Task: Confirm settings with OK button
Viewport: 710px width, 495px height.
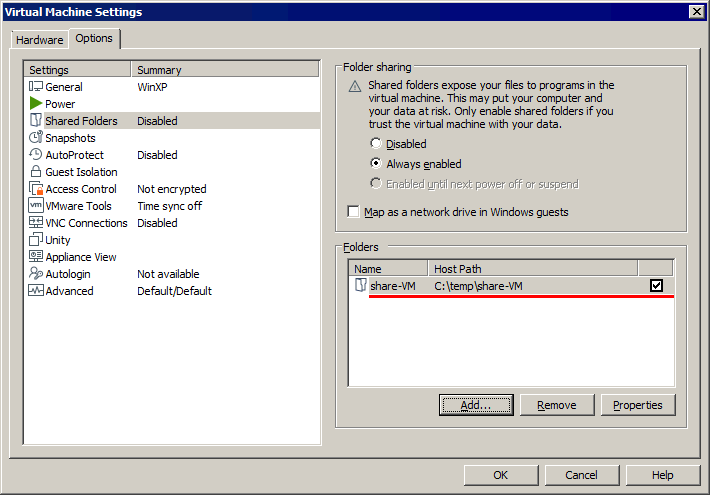Action: (x=501, y=475)
